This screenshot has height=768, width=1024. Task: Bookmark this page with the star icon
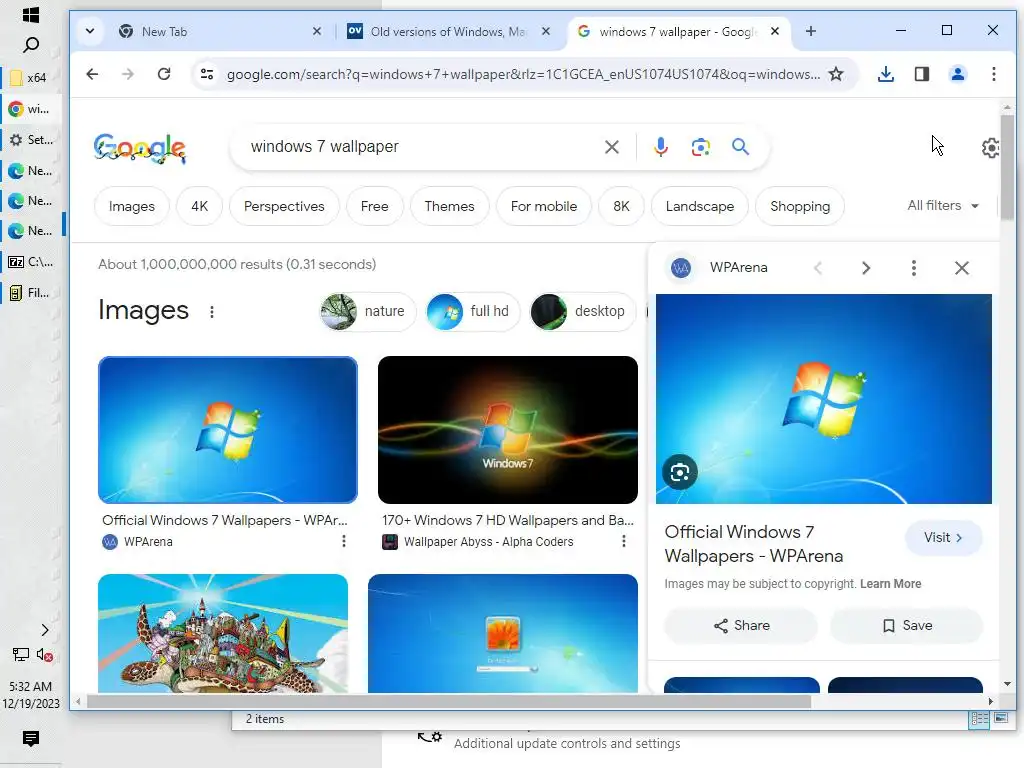coord(836,74)
